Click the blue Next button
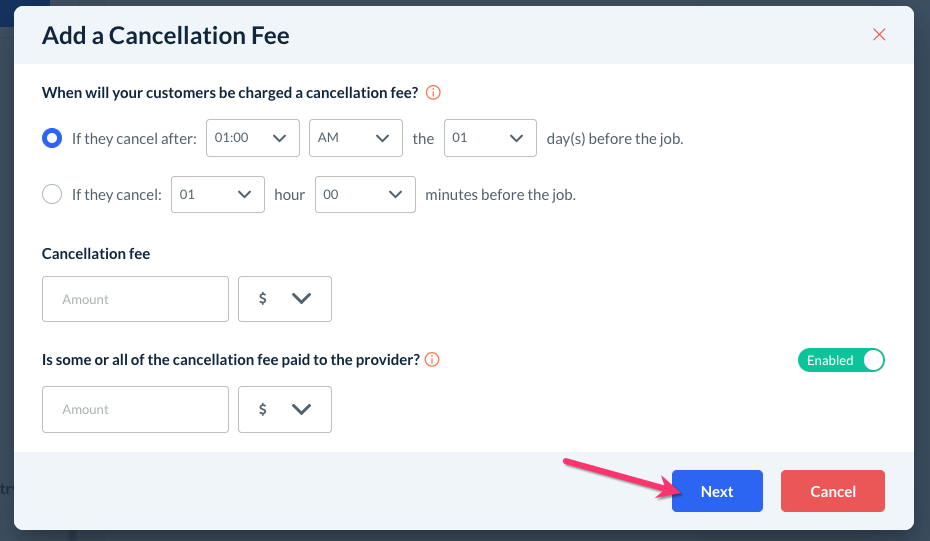Image resolution: width=930 pixels, height=541 pixels. pyautogui.click(x=717, y=491)
